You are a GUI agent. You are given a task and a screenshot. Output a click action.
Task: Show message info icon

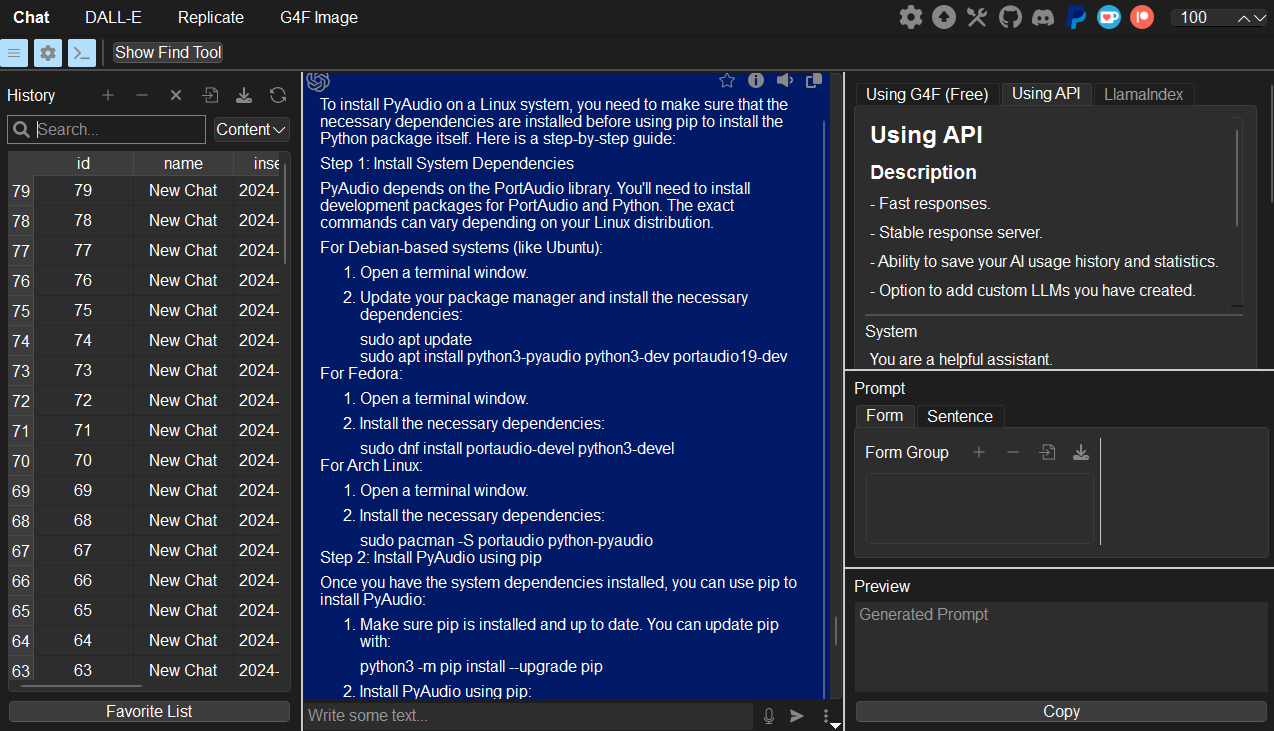point(756,81)
